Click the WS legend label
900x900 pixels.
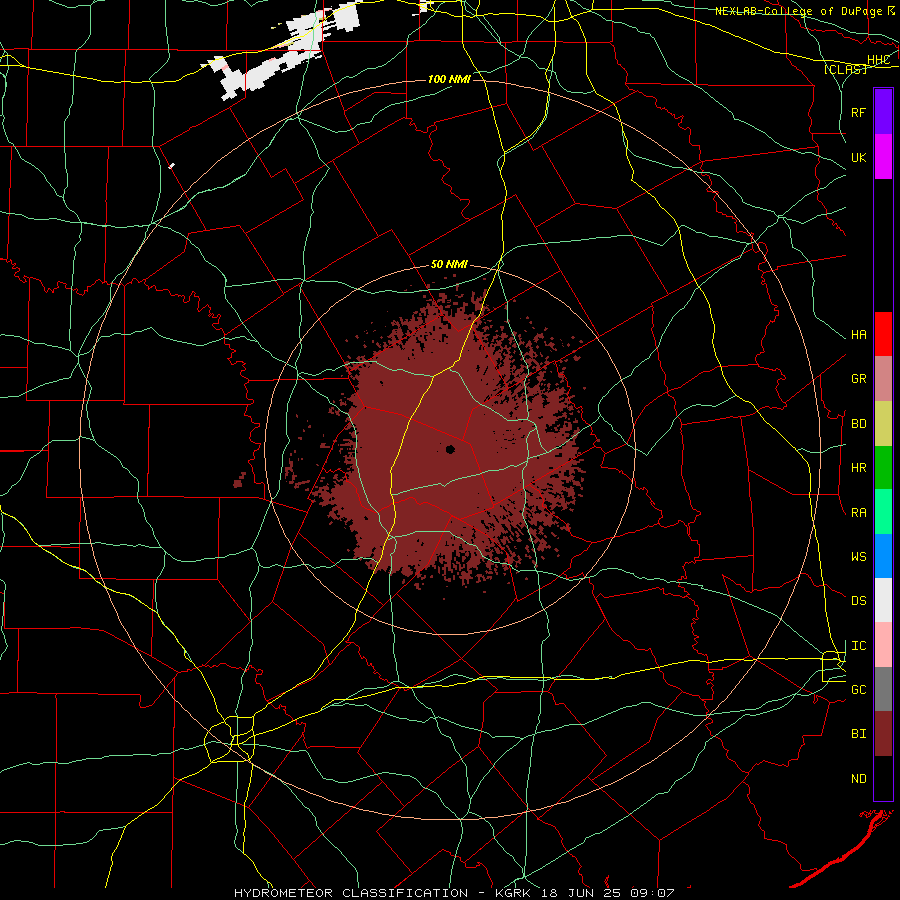pos(858,557)
